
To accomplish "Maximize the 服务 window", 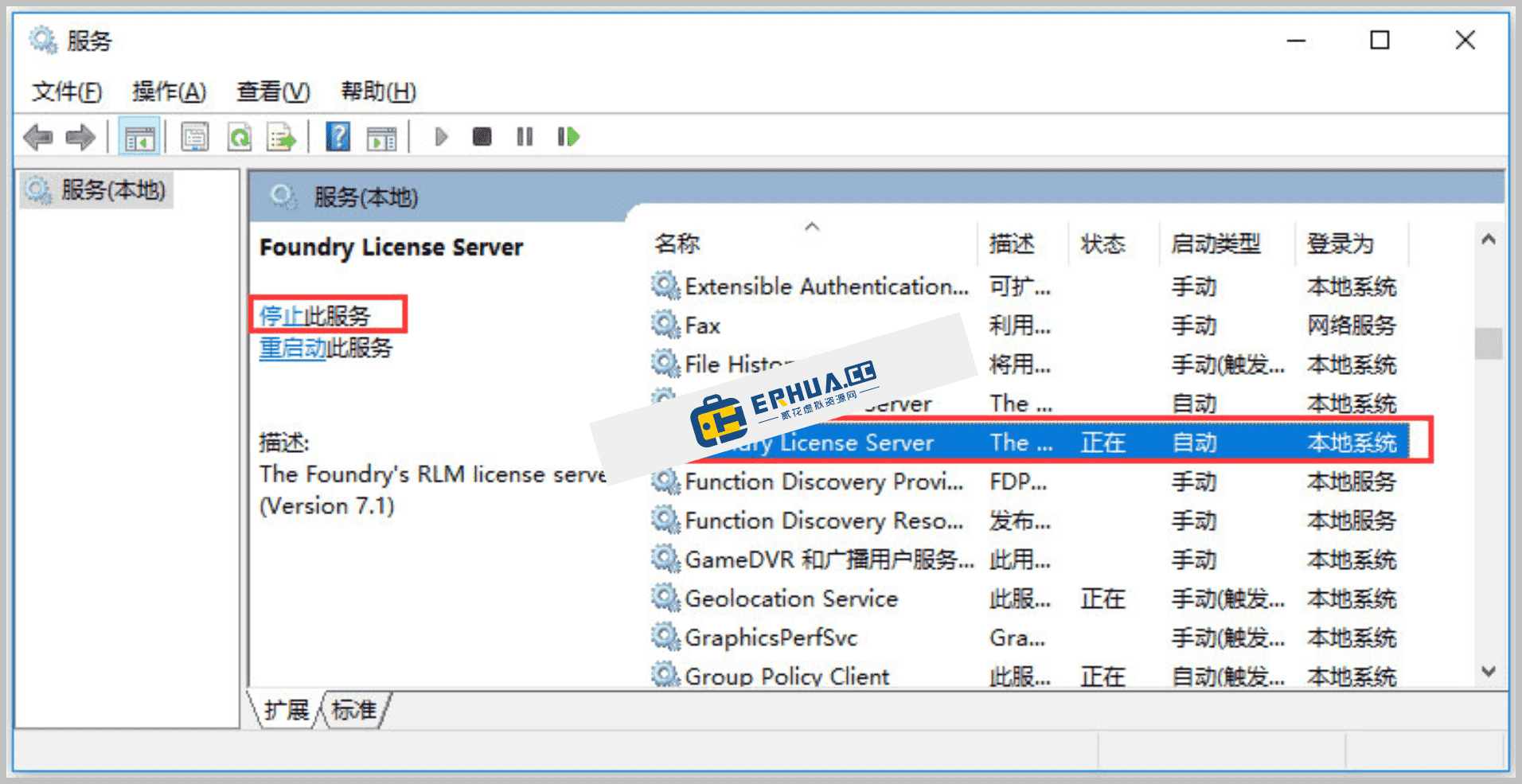I will click(1380, 40).
